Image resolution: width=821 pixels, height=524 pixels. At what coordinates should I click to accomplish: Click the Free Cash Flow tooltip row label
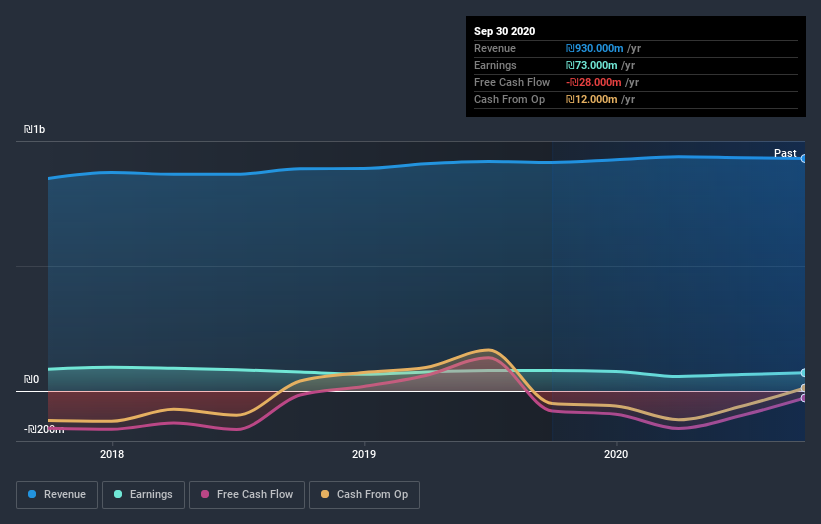tap(512, 82)
